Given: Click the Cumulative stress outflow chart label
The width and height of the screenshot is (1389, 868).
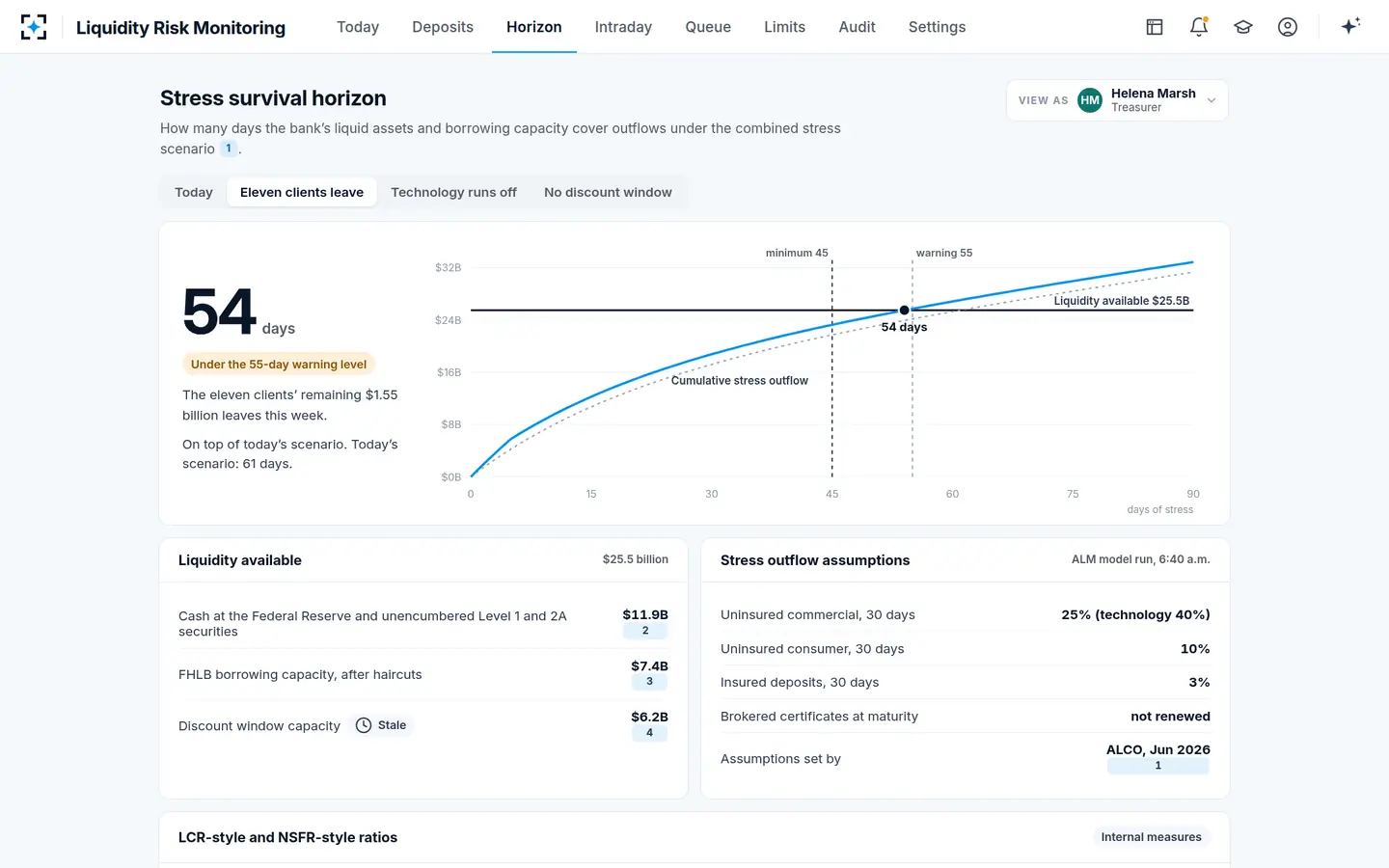Looking at the screenshot, I should click(x=740, y=381).
